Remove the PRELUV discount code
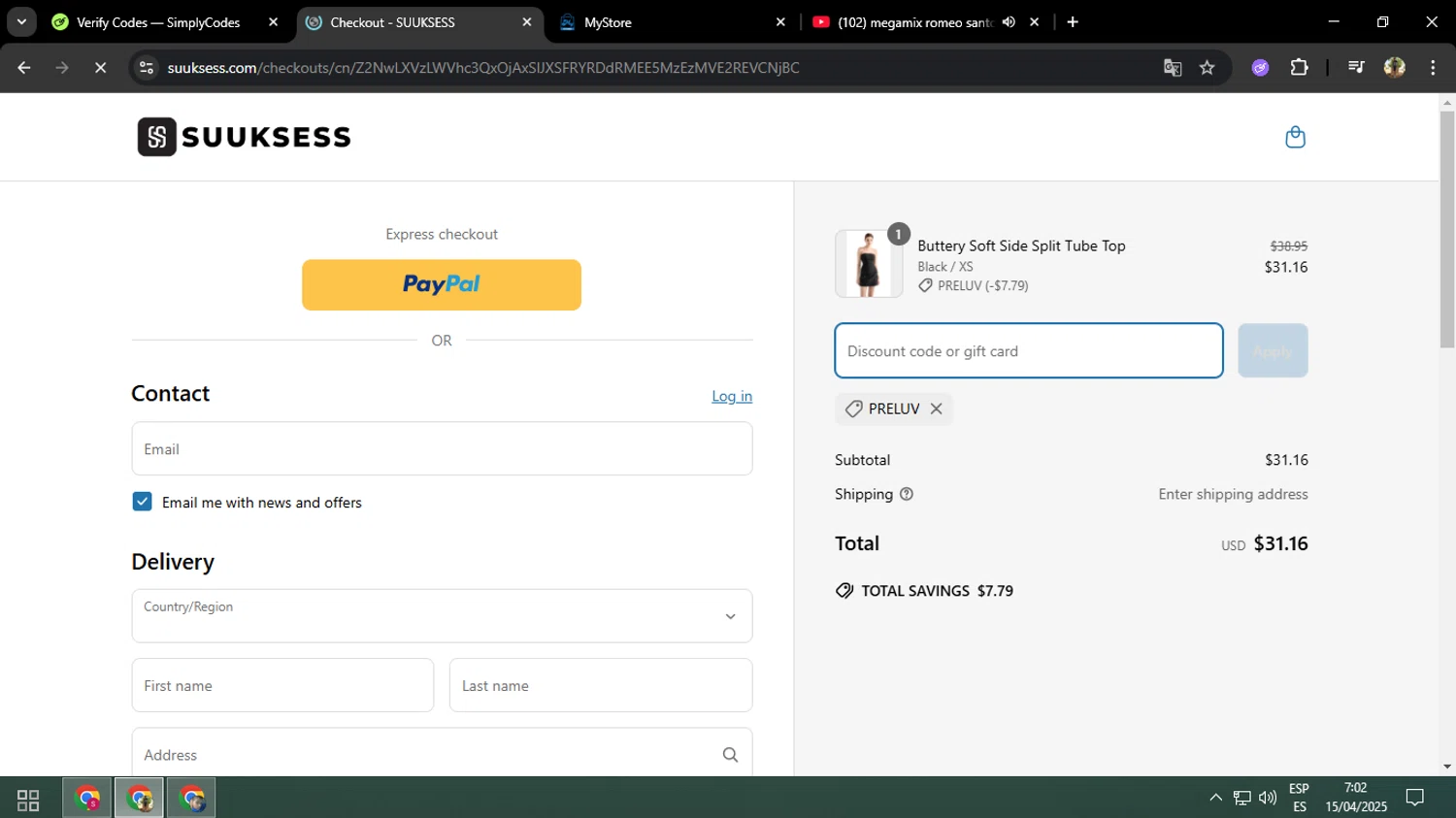 coord(936,409)
